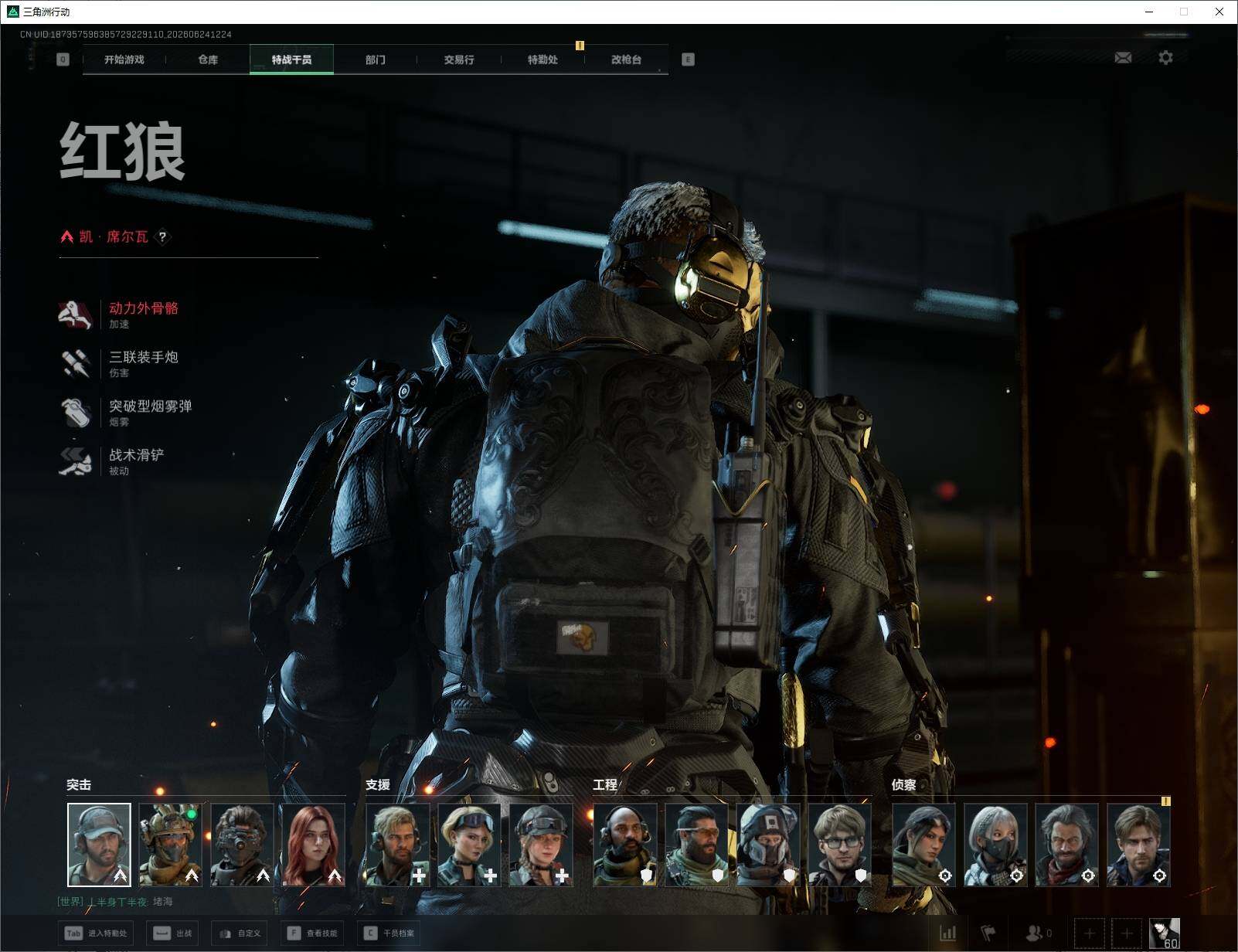
Task: Click the E key next-tab icon
Action: pyautogui.click(x=688, y=59)
